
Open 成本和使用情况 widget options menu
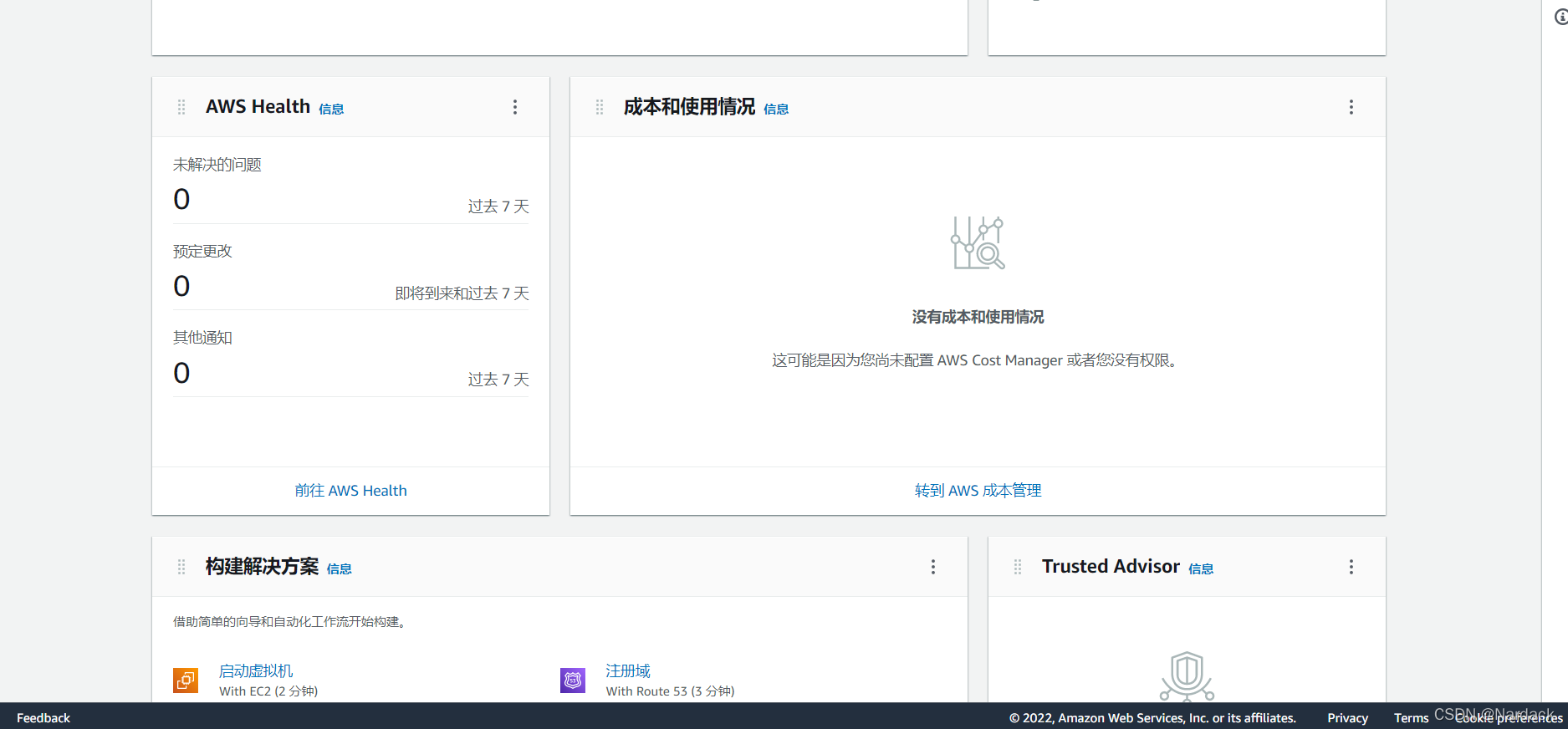[1351, 107]
